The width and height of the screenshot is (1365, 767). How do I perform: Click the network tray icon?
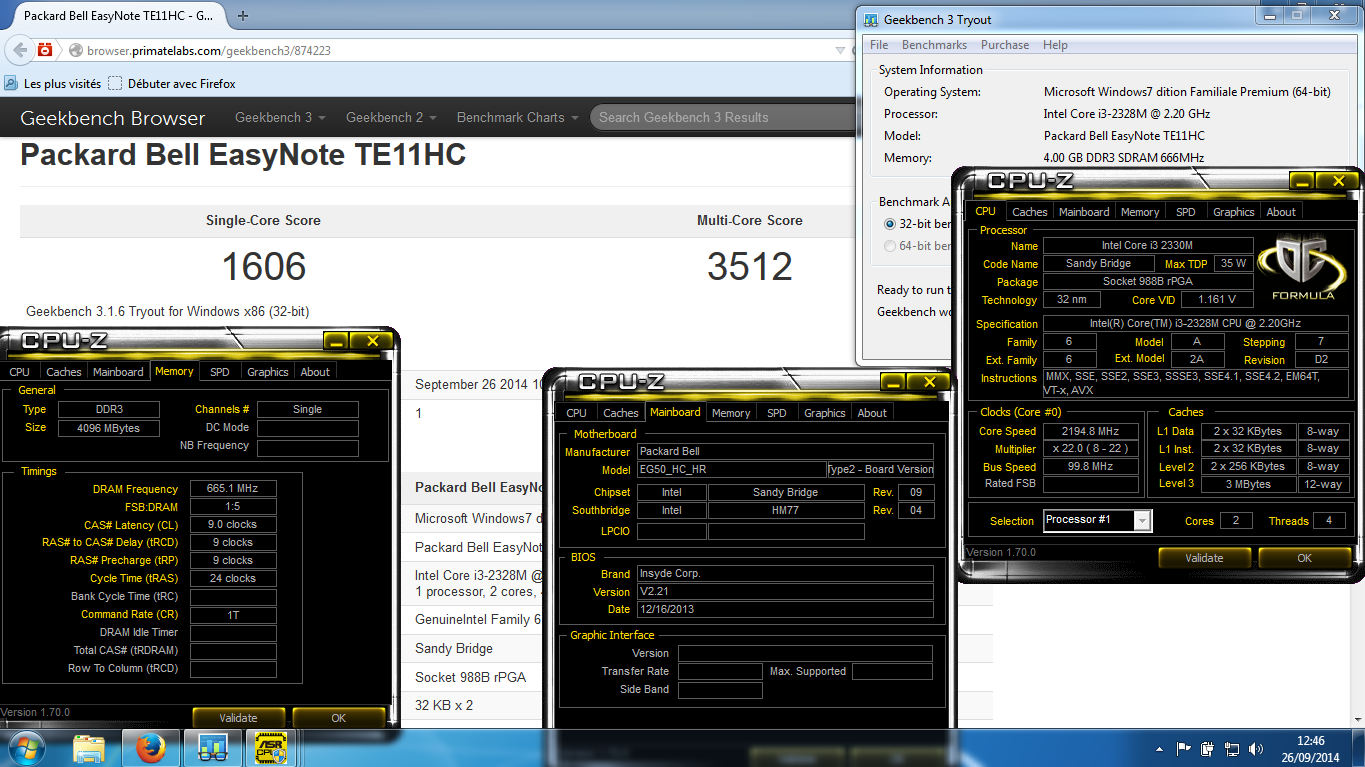tap(1230, 748)
